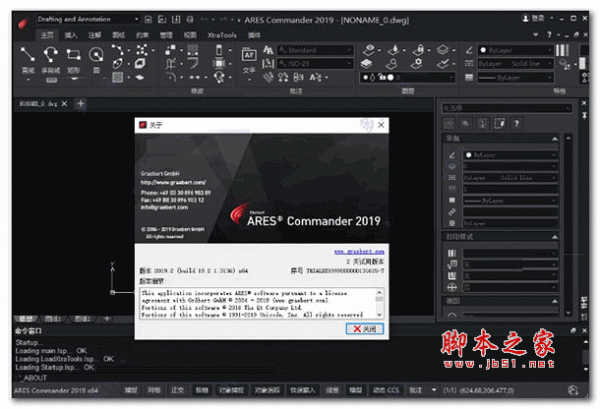600x409 pixels.
Task: Toggle entity snap (对象捕捉) in status bar
Action: tap(231, 390)
